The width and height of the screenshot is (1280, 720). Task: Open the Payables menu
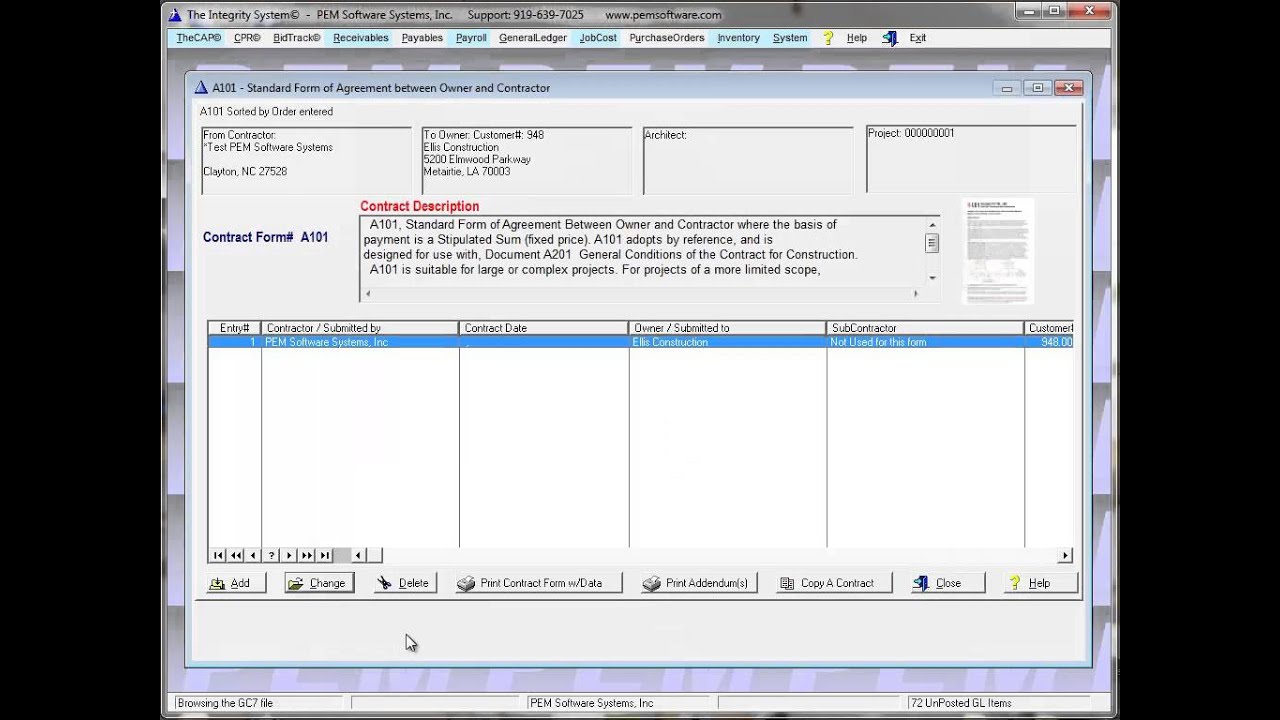[x=422, y=38]
